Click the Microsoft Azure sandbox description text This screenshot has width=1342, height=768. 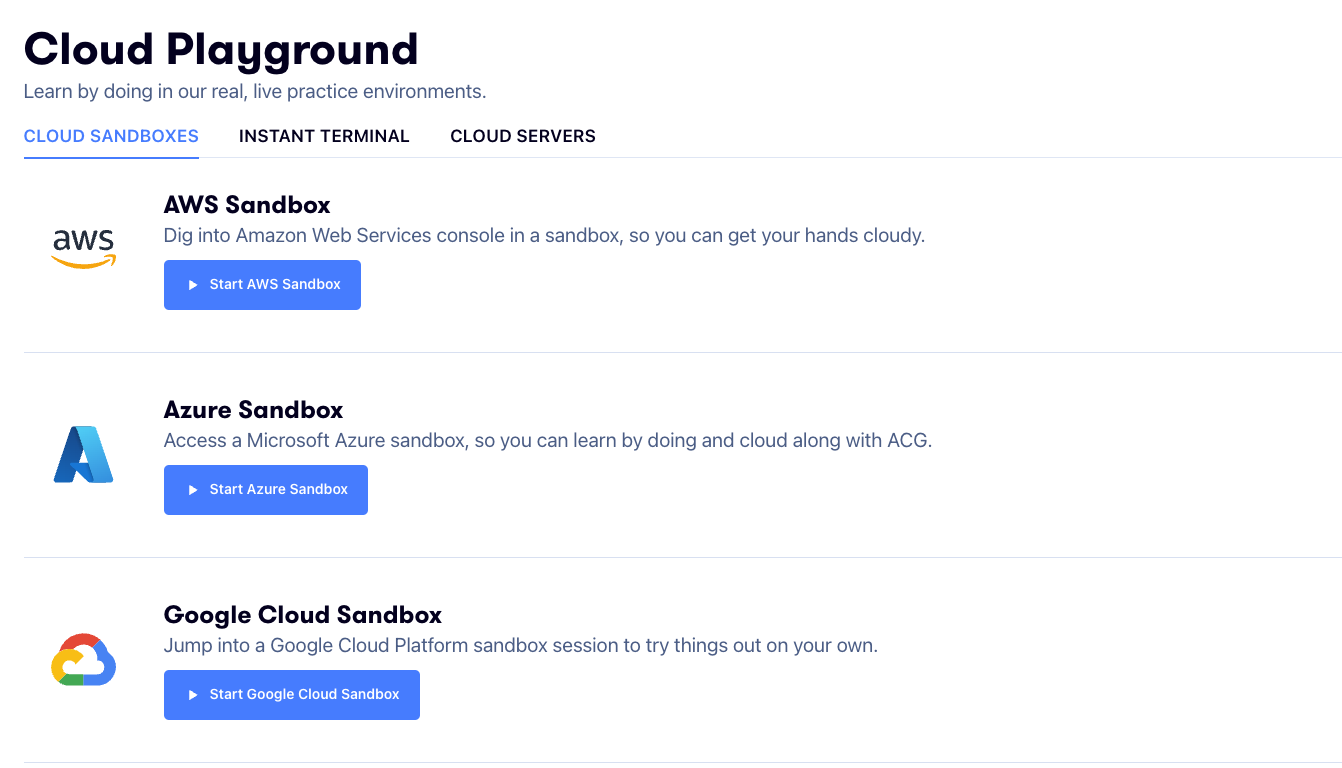click(x=547, y=441)
